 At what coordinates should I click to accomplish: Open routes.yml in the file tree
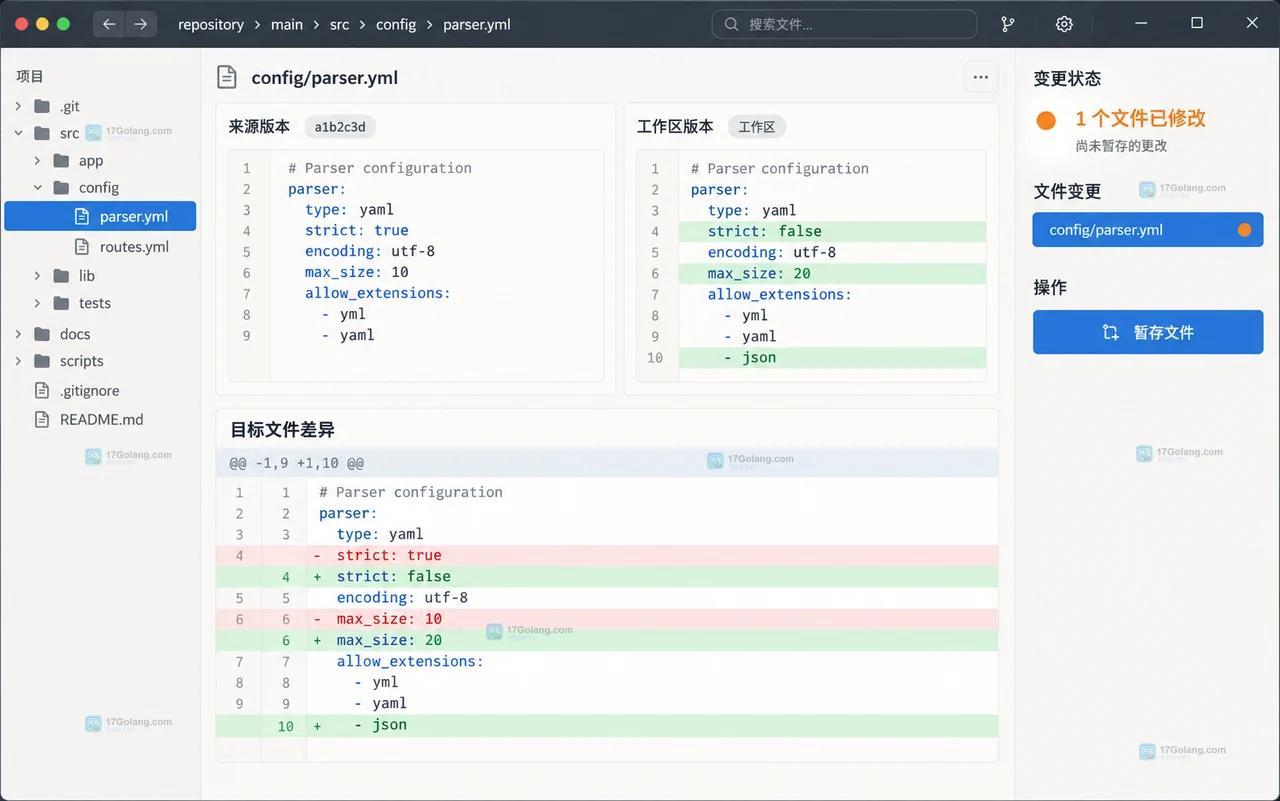click(x=134, y=246)
